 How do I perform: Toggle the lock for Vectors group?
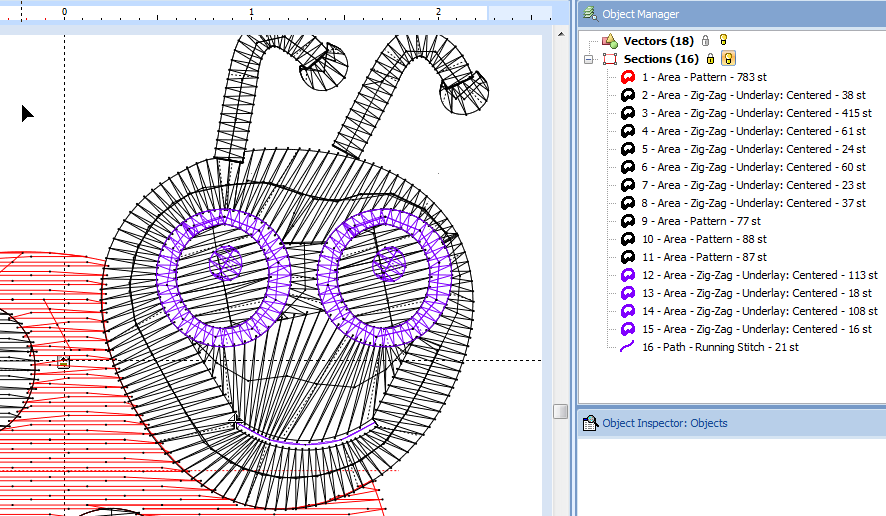click(x=706, y=41)
